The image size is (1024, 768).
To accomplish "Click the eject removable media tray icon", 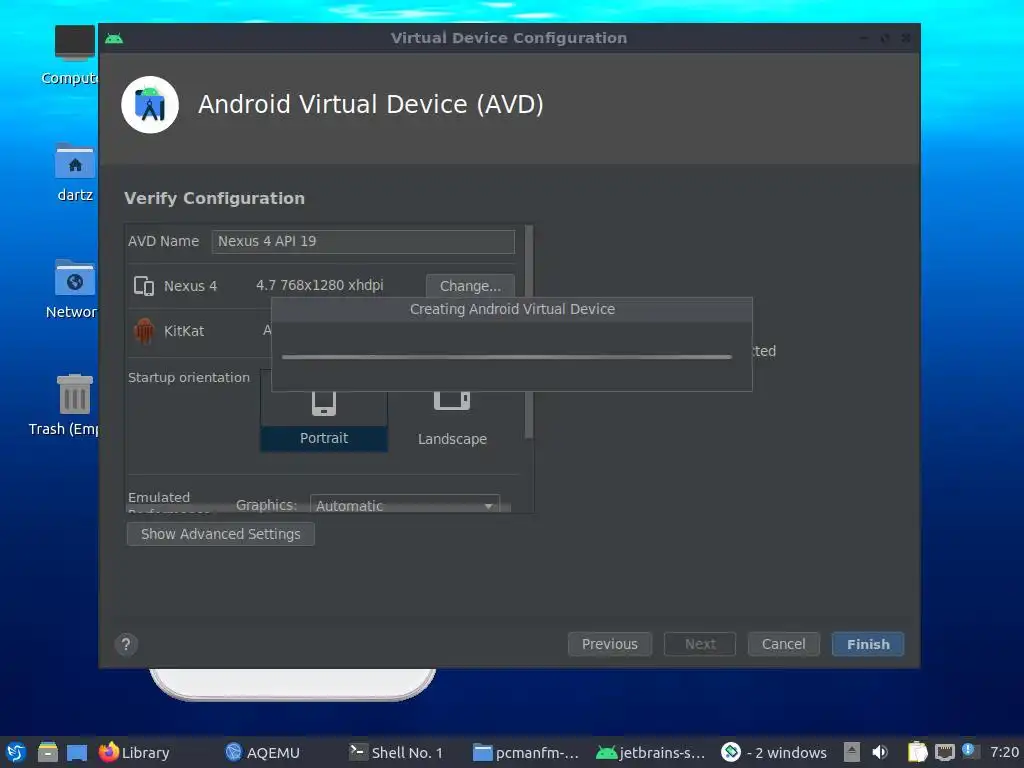I will [852, 752].
